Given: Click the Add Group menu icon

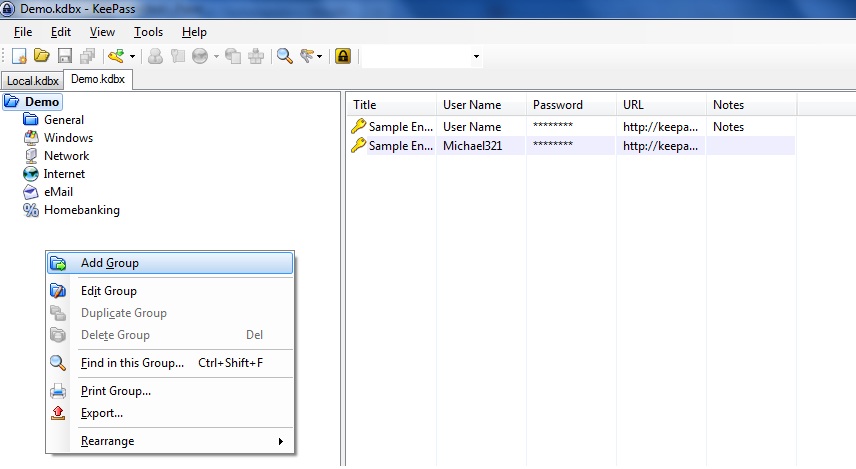Looking at the screenshot, I should point(58,264).
